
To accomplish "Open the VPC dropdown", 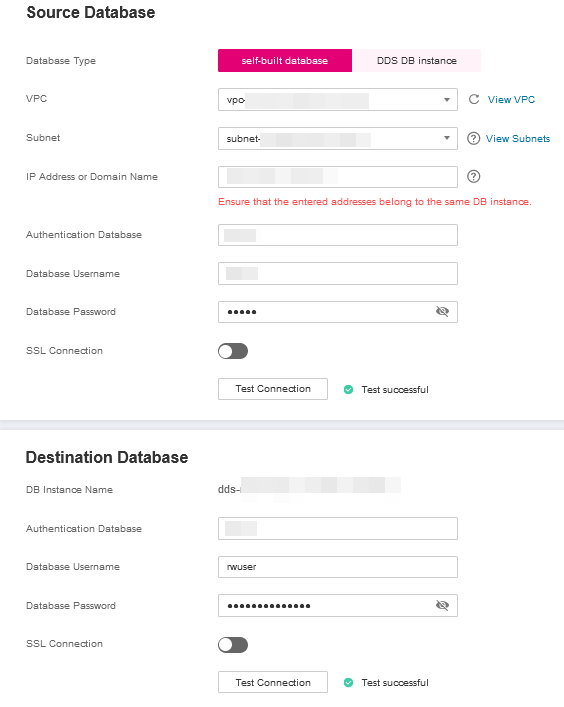I will point(338,100).
